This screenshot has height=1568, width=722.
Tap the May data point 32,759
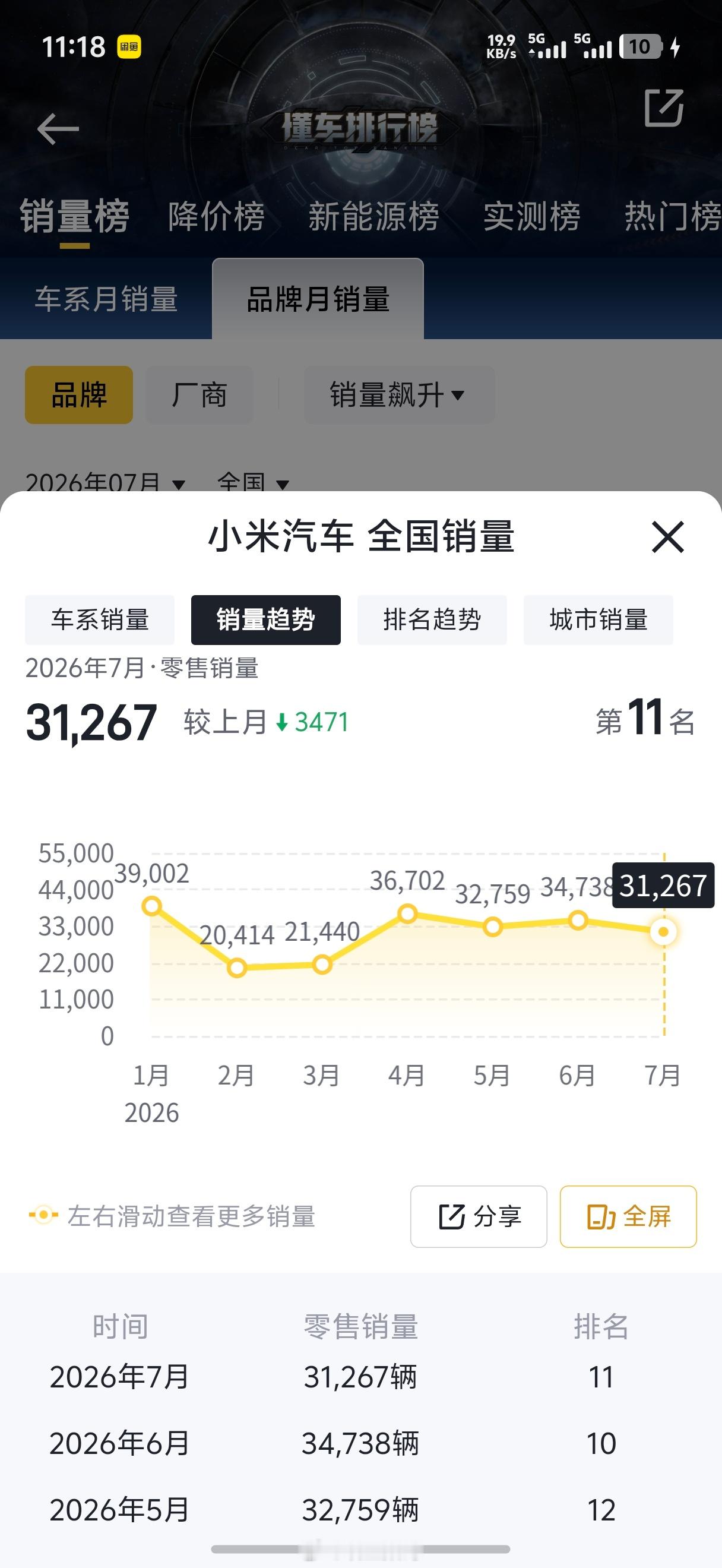(493, 927)
